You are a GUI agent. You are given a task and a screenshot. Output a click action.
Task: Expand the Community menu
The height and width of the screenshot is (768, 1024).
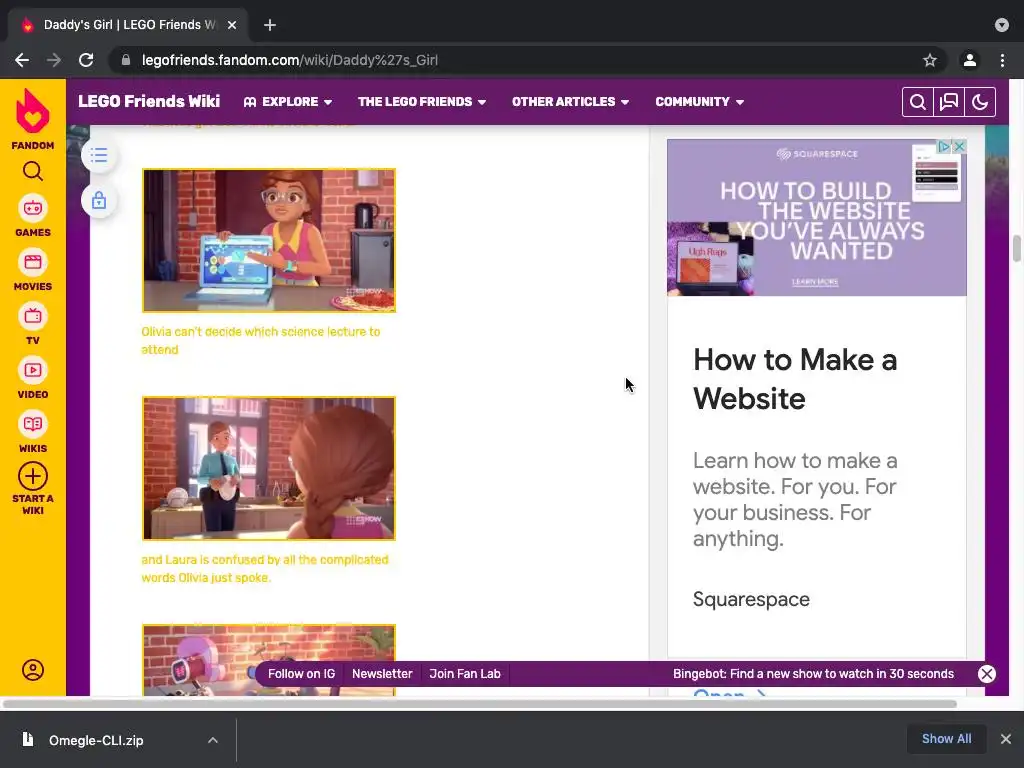coord(699,102)
